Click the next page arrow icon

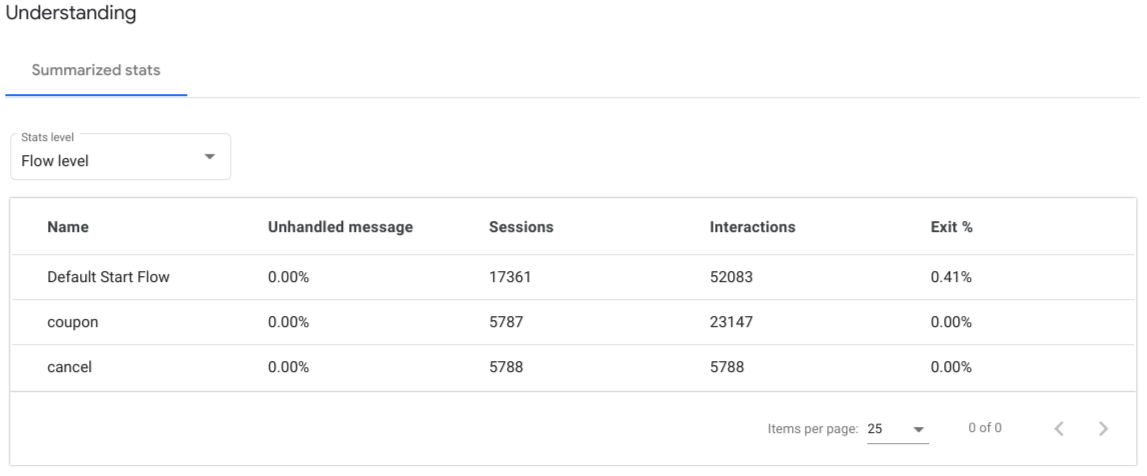(1103, 429)
